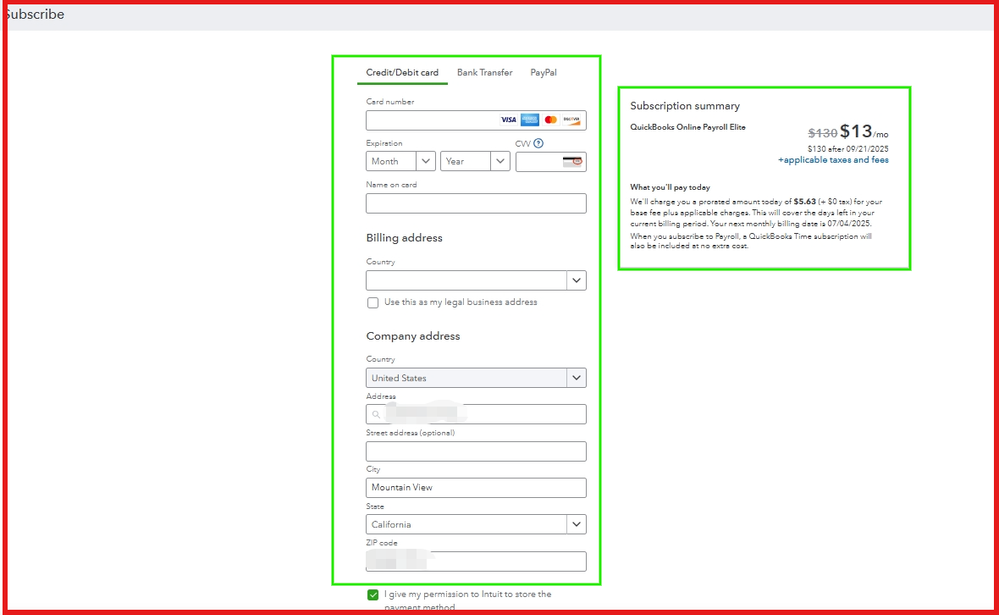Viewport: 999px width, 615px height.
Task: Click the CVV input field
Action: (550, 162)
